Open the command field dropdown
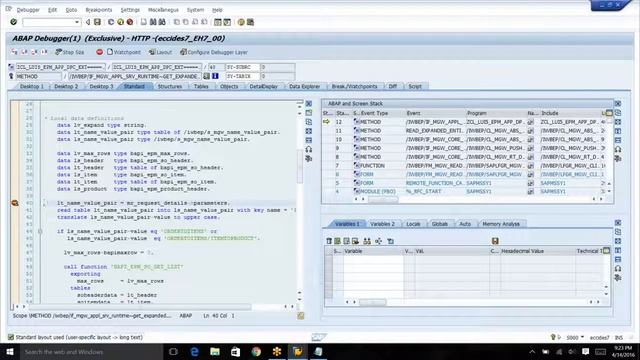The width and height of the screenshot is (640, 360). point(77,22)
